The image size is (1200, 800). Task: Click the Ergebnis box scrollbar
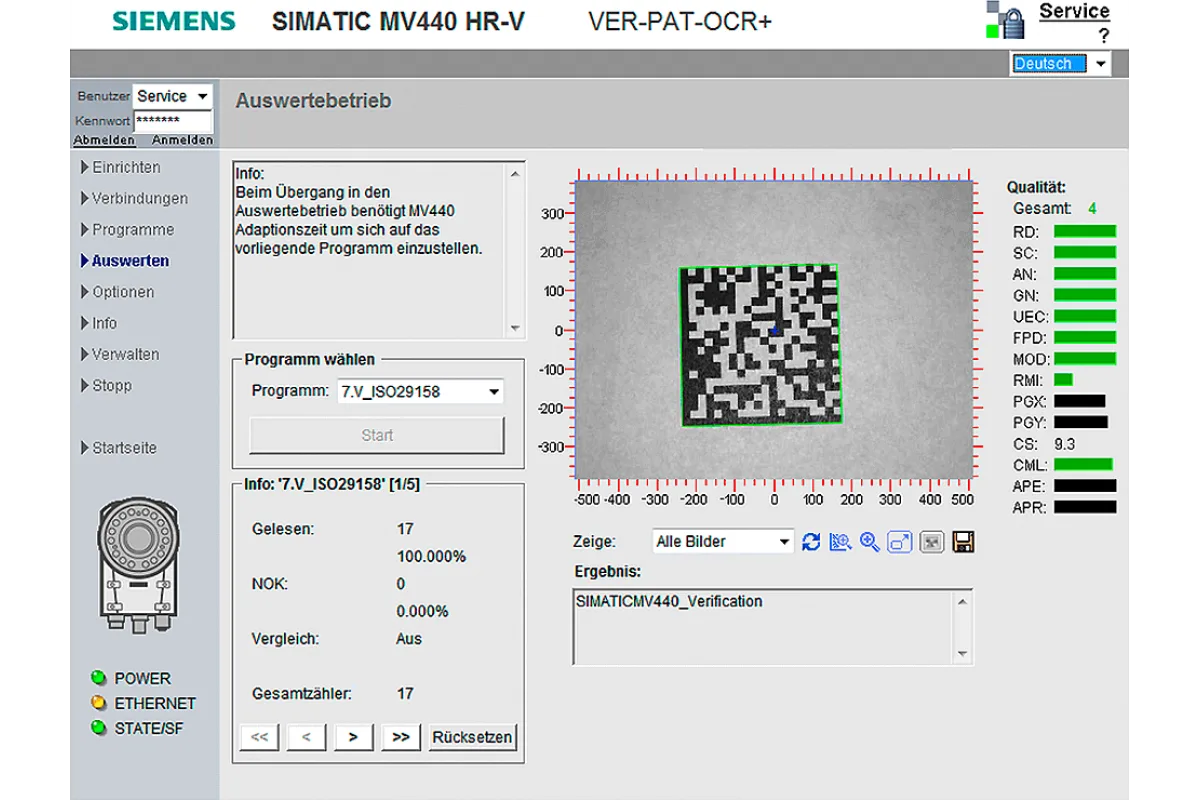click(x=963, y=627)
